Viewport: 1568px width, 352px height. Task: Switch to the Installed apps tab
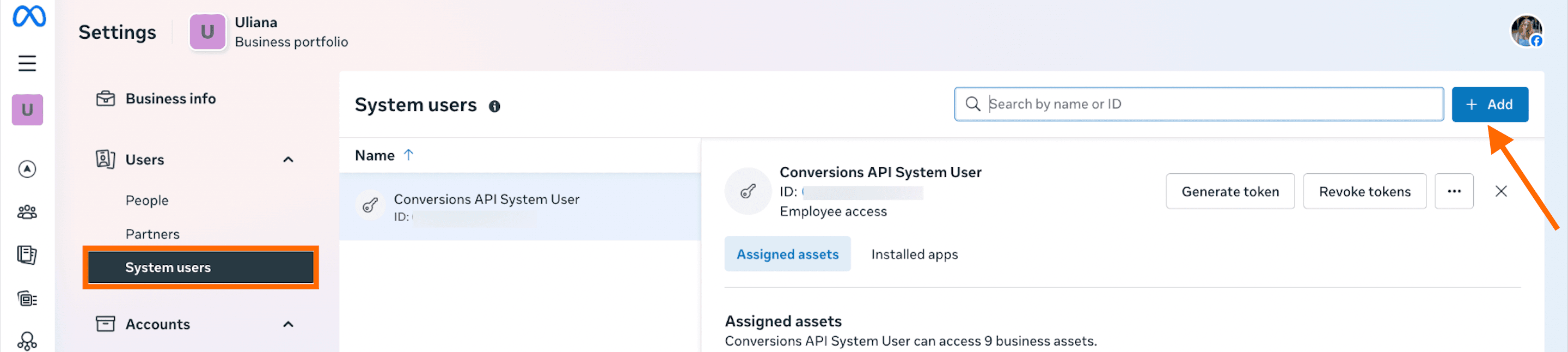[914, 254]
